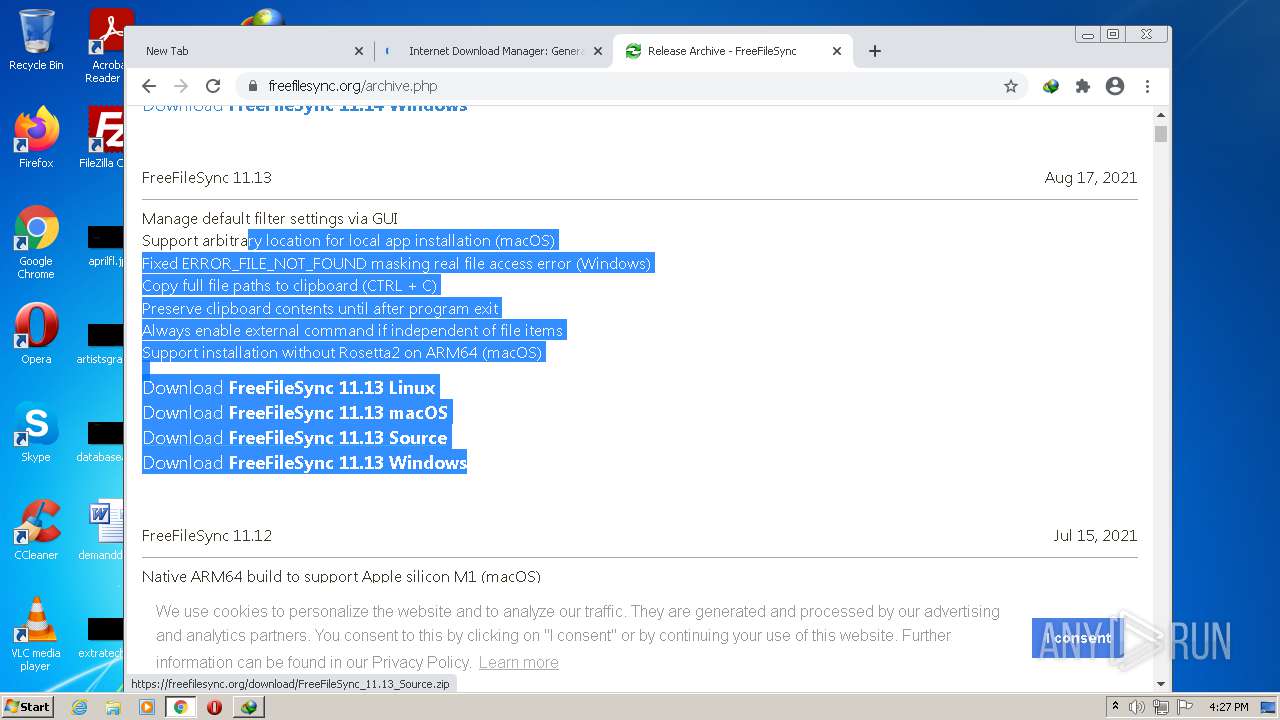This screenshot has height=720, width=1280.
Task: Click the Chrome taskbar button
Action: coord(180,707)
